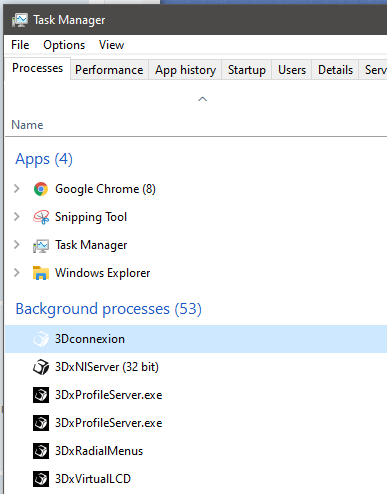
Task: Click the 3Dconnexion process icon
Action: click(41, 339)
